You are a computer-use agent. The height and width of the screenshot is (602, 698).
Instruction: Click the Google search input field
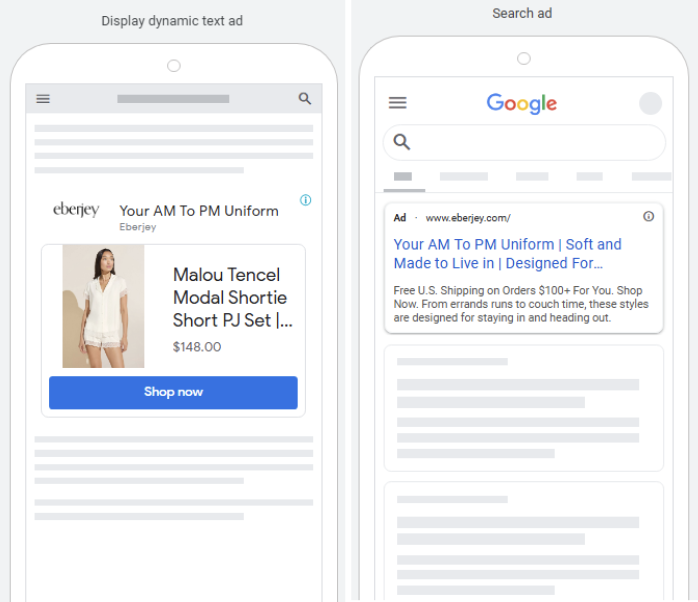click(524, 142)
